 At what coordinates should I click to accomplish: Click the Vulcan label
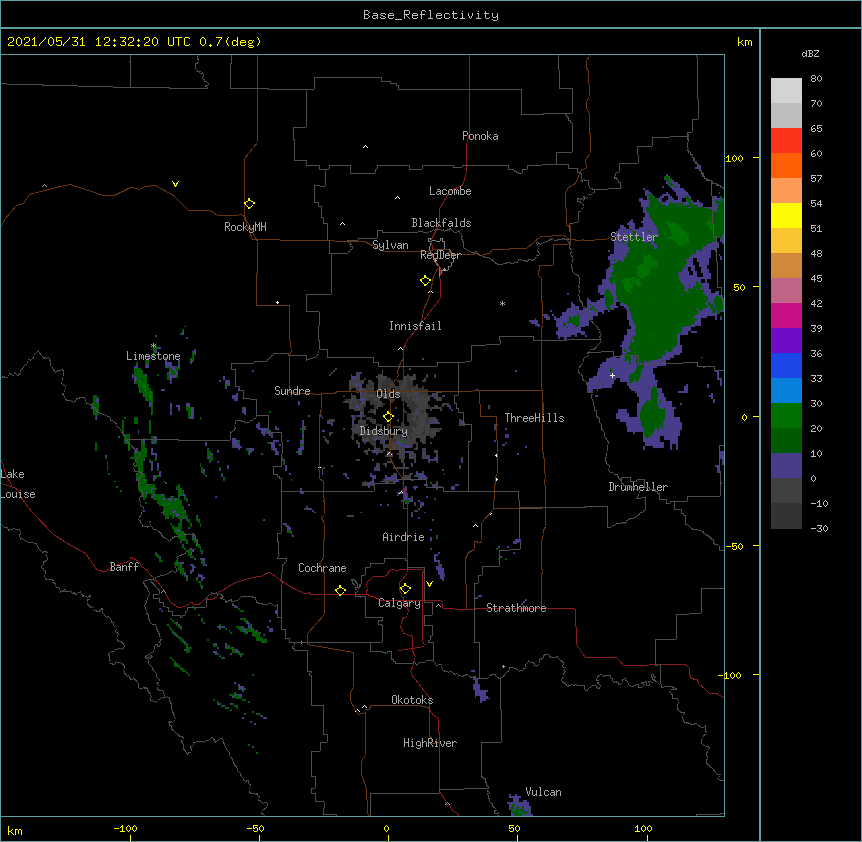(x=543, y=792)
